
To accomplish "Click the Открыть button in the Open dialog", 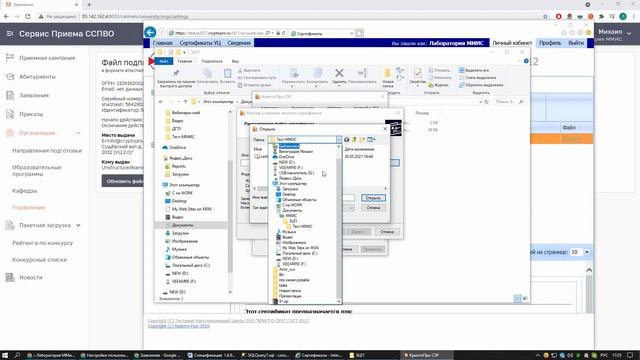I will (373, 198).
